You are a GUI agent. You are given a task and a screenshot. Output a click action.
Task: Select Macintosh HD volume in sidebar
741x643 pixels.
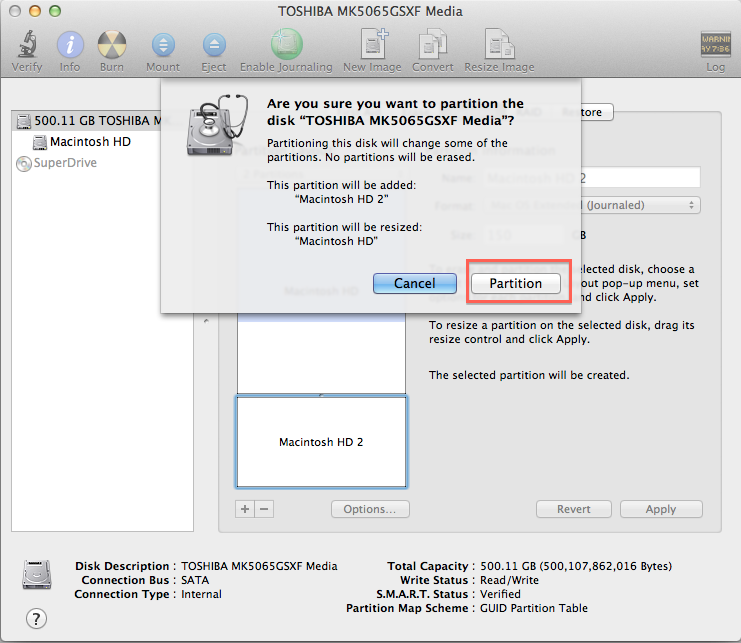click(90, 142)
